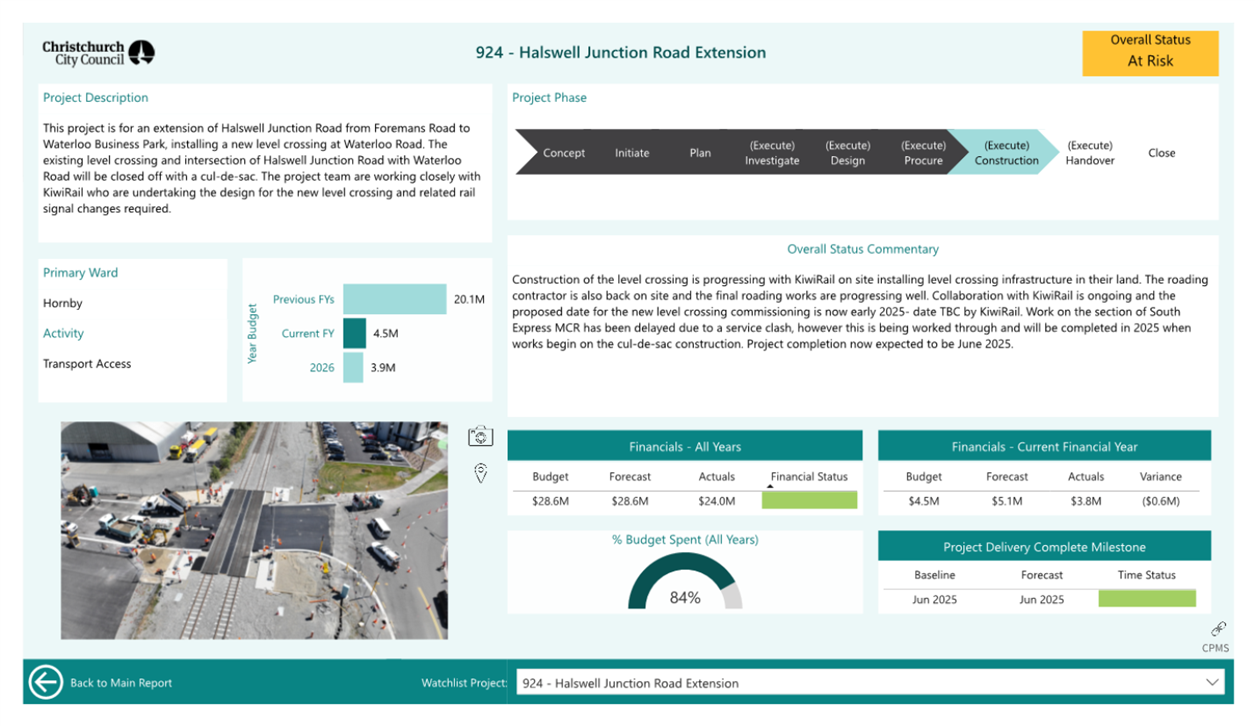Click the 2026 budget bar
Screen dimensions: 1255x726
point(353,367)
